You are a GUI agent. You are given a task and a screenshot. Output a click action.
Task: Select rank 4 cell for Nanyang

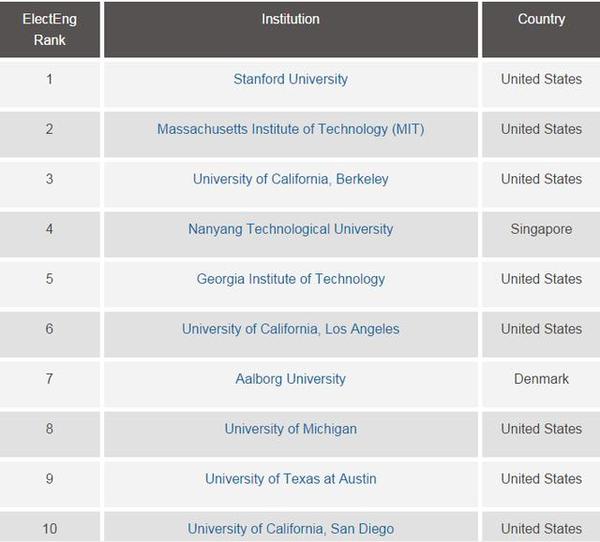(50, 234)
